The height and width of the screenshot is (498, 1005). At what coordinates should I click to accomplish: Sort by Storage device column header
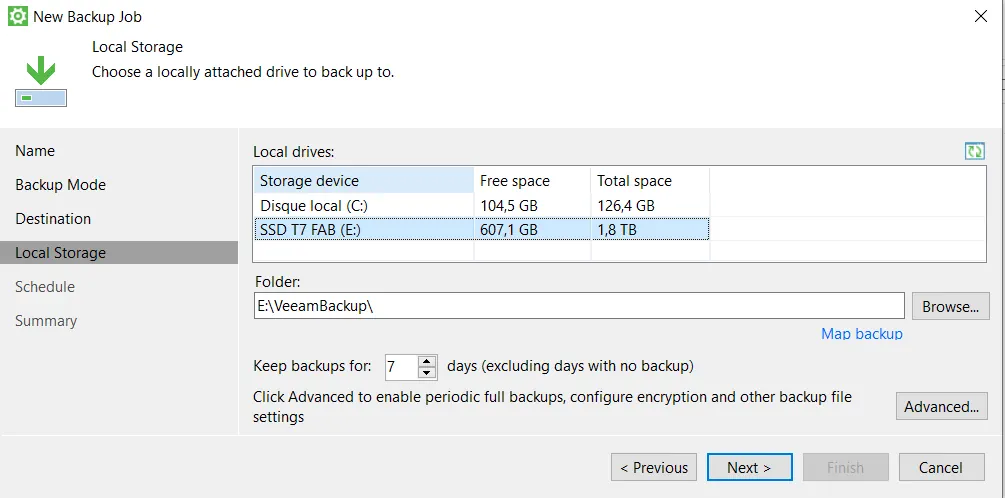click(363, 181)
